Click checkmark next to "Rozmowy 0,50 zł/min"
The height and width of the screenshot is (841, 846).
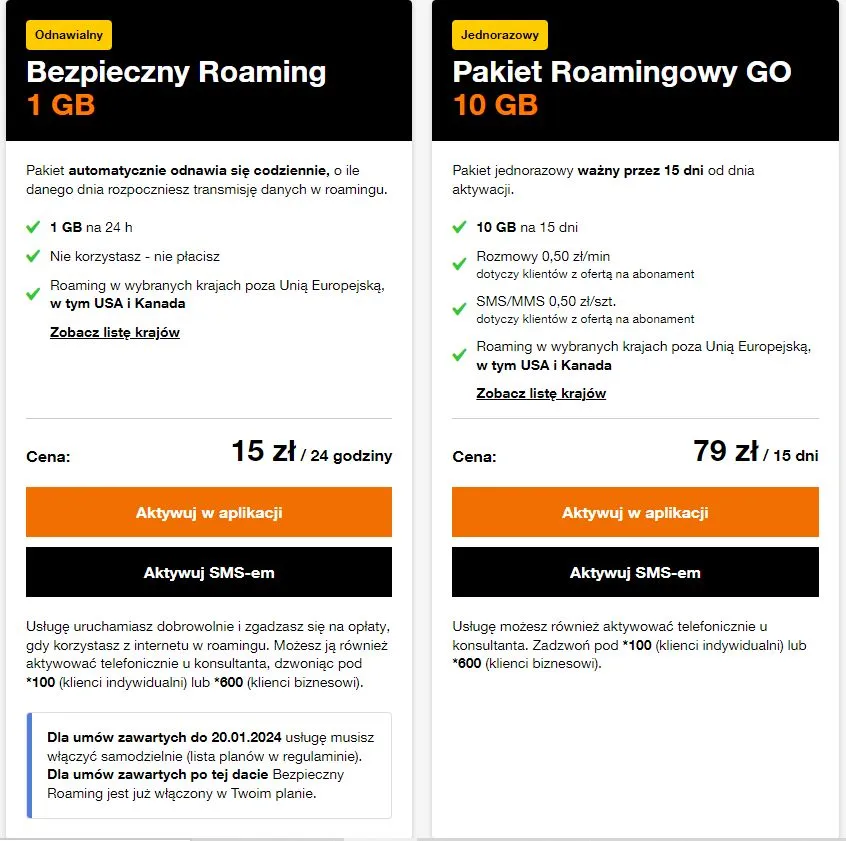click(459, 264)
